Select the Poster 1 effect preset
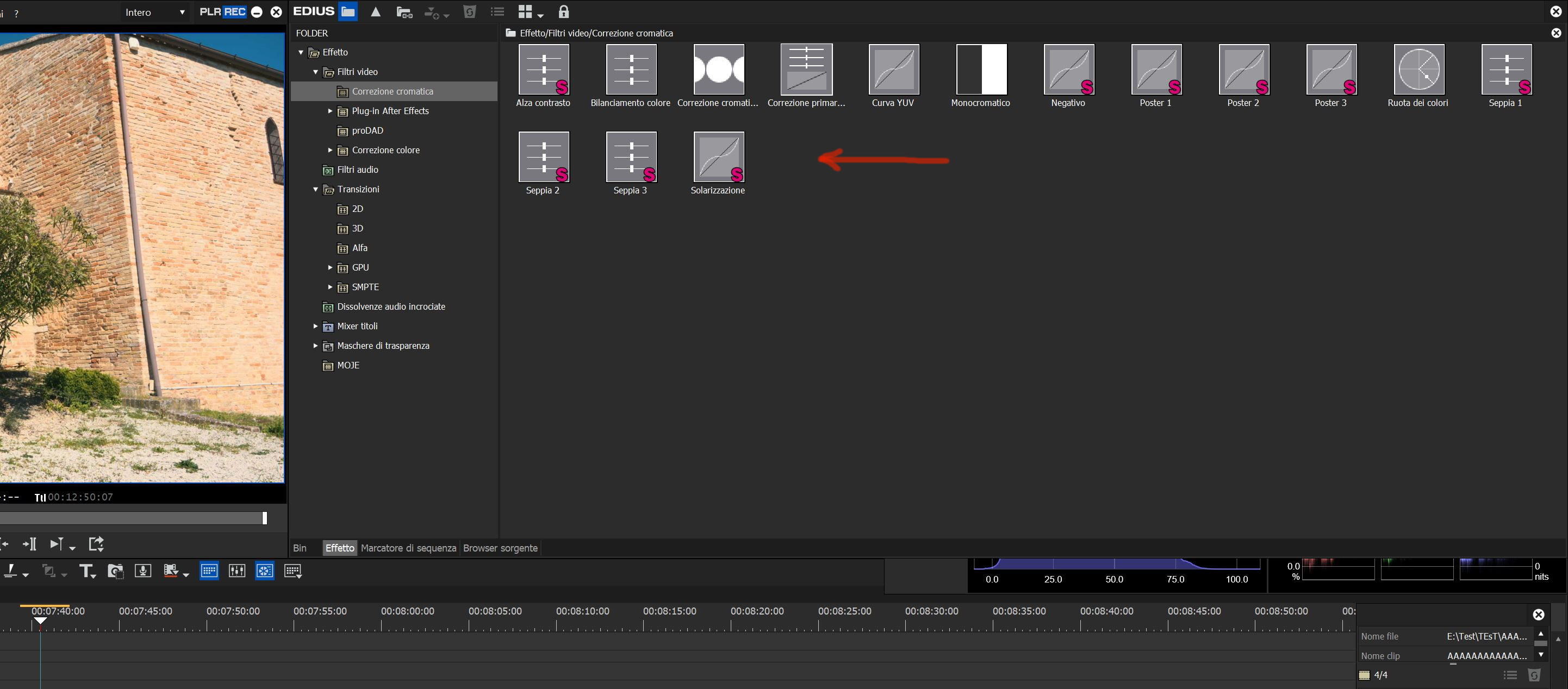Screen dimensions: 1568x689 (x=1156, y=70)
